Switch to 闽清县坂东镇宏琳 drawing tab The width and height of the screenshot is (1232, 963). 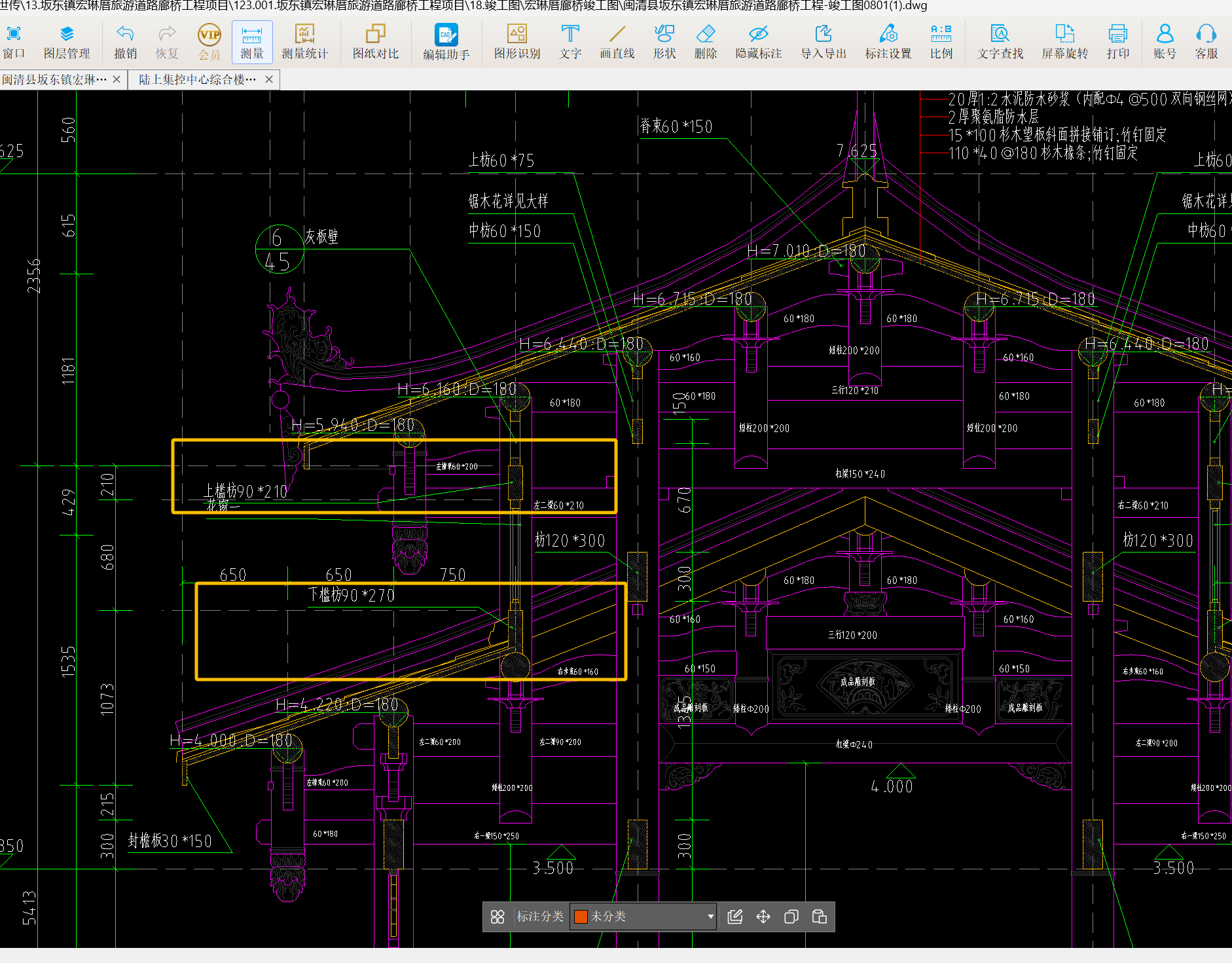tap(54, 79)
